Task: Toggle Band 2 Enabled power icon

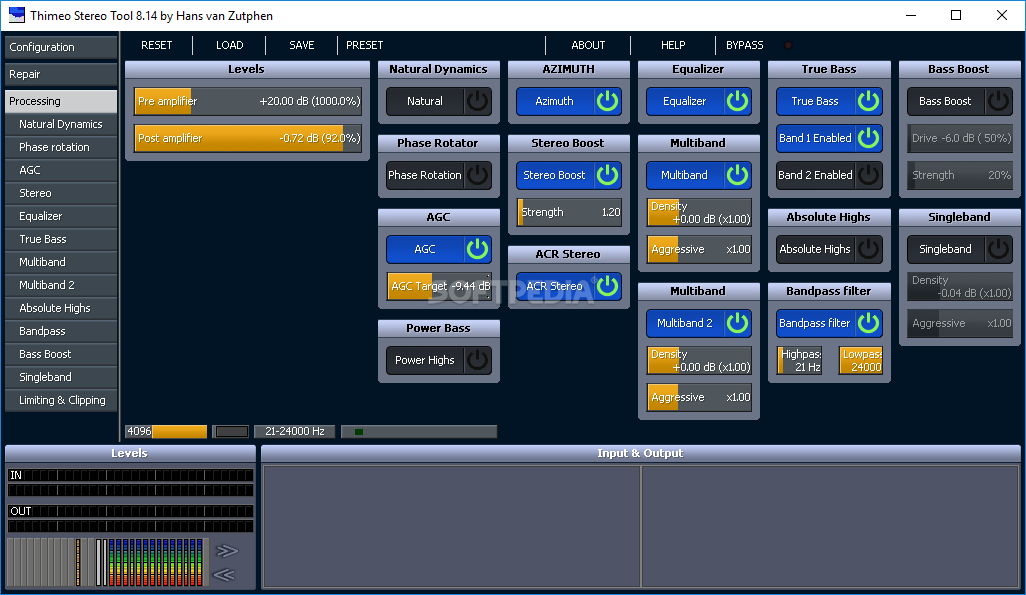Action: (868, 175)
